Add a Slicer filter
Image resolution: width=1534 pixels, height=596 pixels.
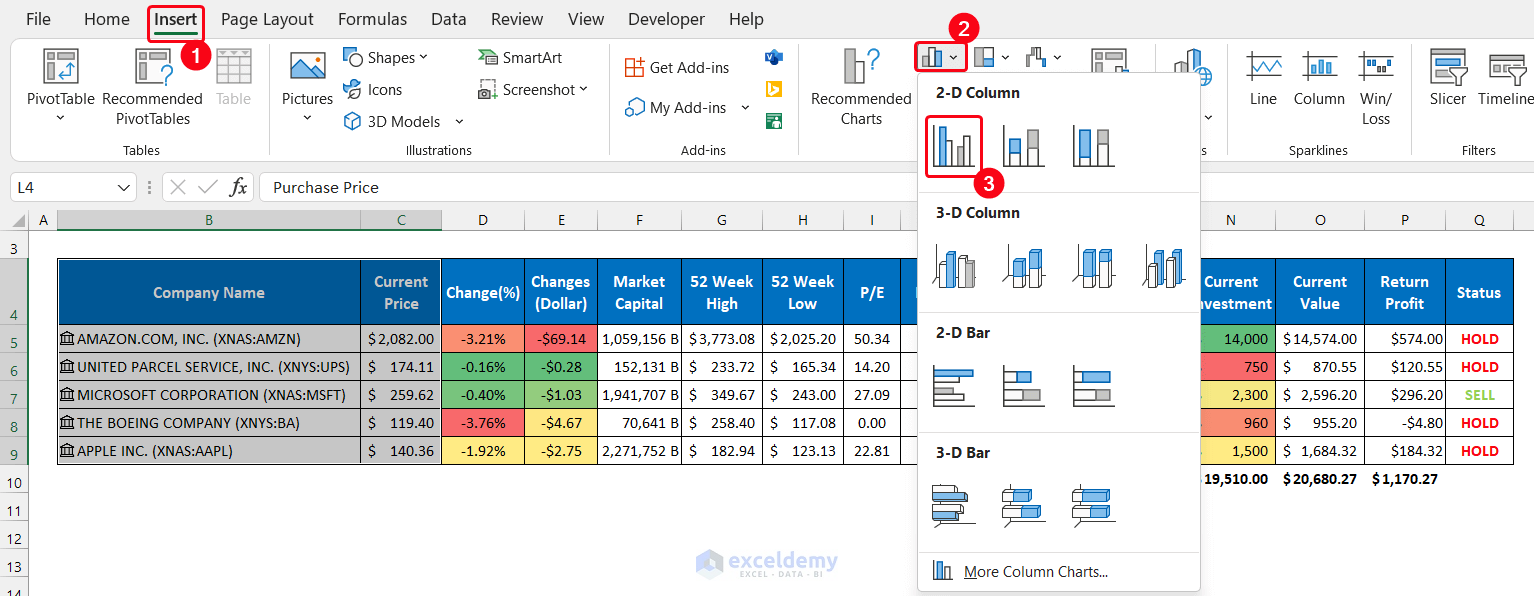1448,78
